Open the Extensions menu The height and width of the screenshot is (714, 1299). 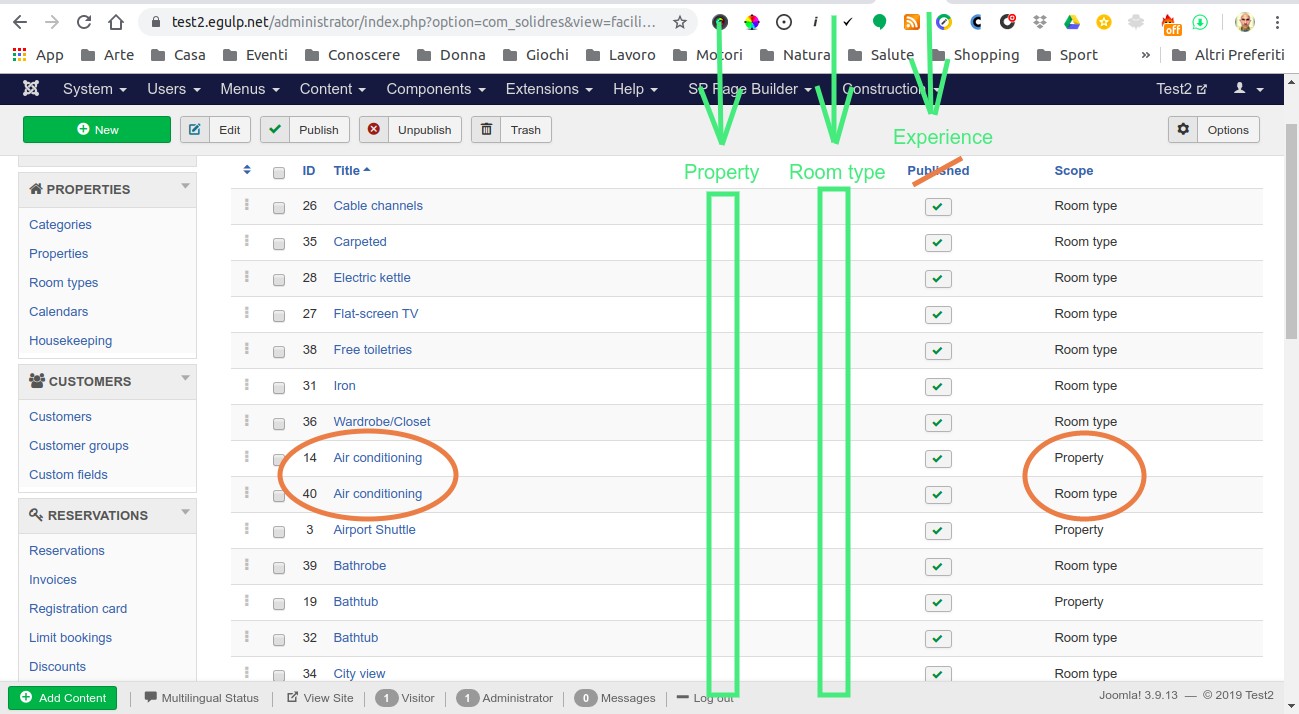[x=548, y=89]
